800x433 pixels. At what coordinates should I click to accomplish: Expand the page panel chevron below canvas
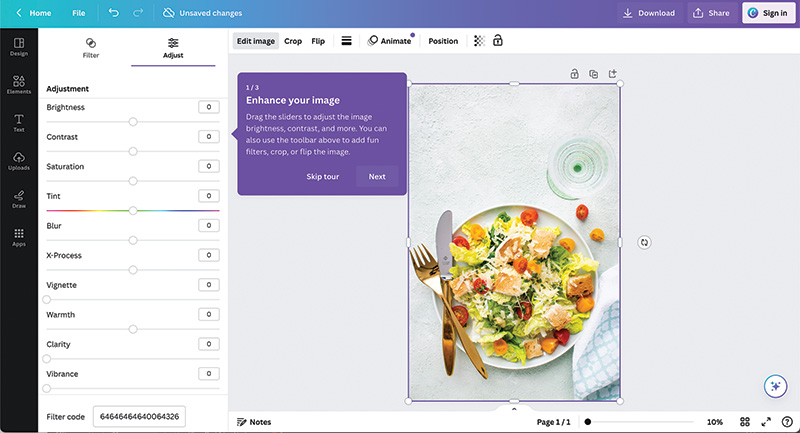514,408
